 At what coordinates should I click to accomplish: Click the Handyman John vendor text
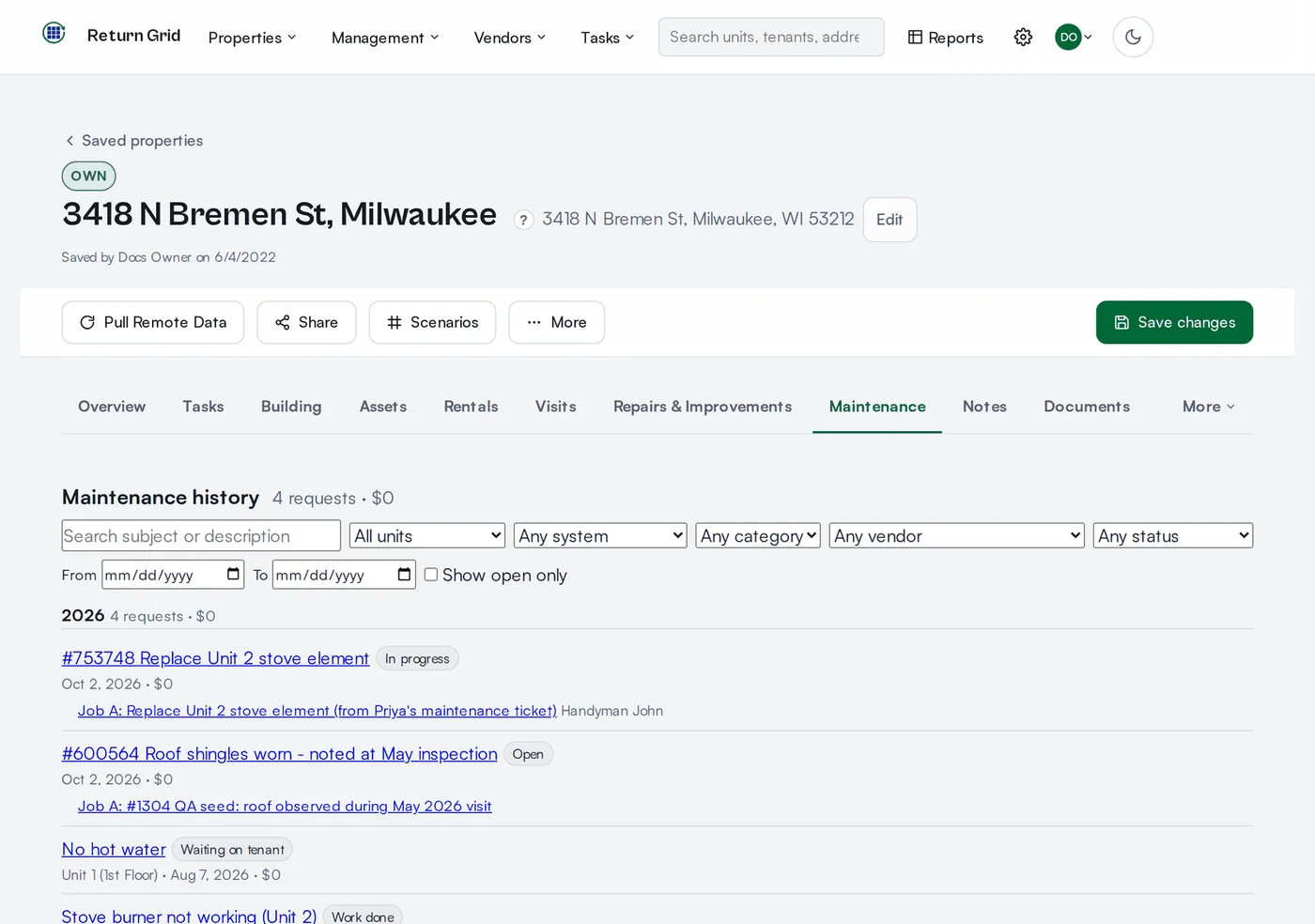pyautogui.click(x=611, y=711)
